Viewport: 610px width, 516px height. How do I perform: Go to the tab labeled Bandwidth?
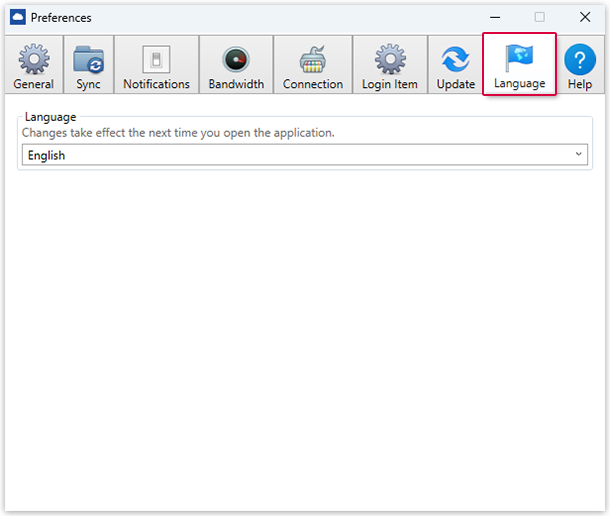[236, 84]
